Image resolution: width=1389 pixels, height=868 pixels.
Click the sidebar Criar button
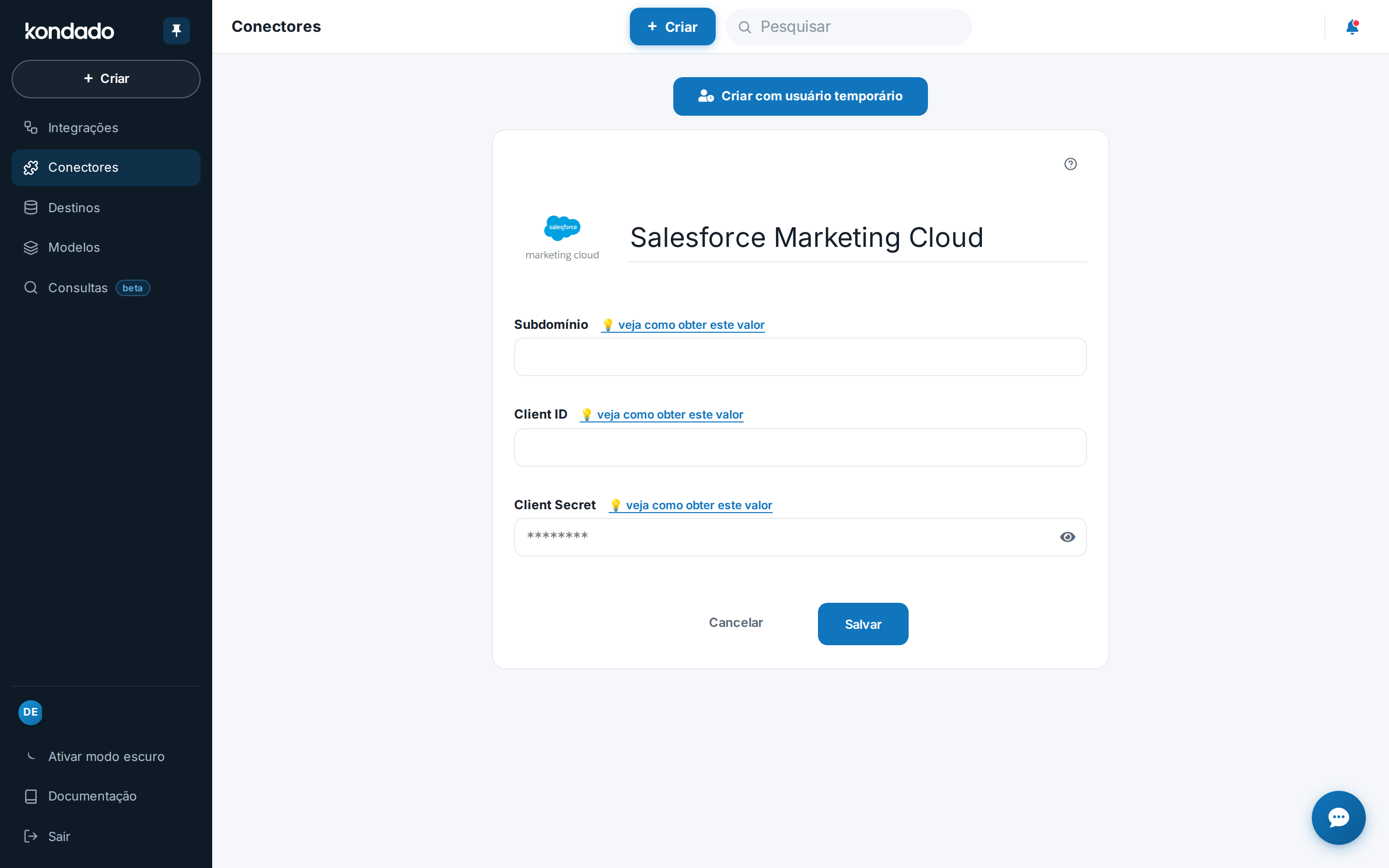click(106, 79)
